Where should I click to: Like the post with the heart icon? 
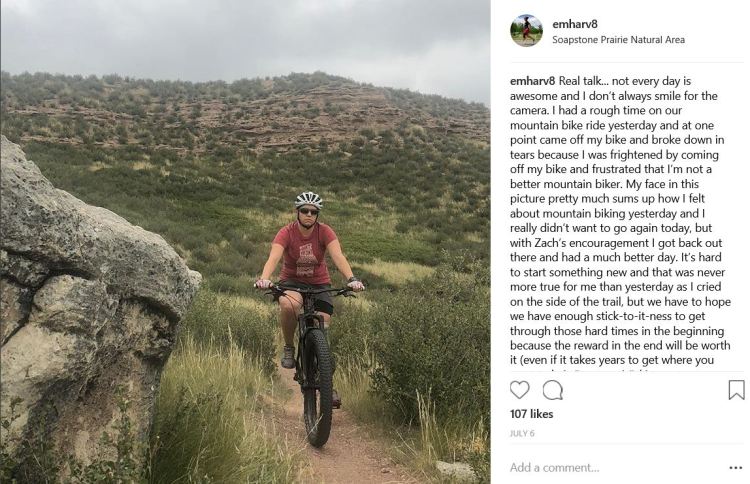[520, 390]
